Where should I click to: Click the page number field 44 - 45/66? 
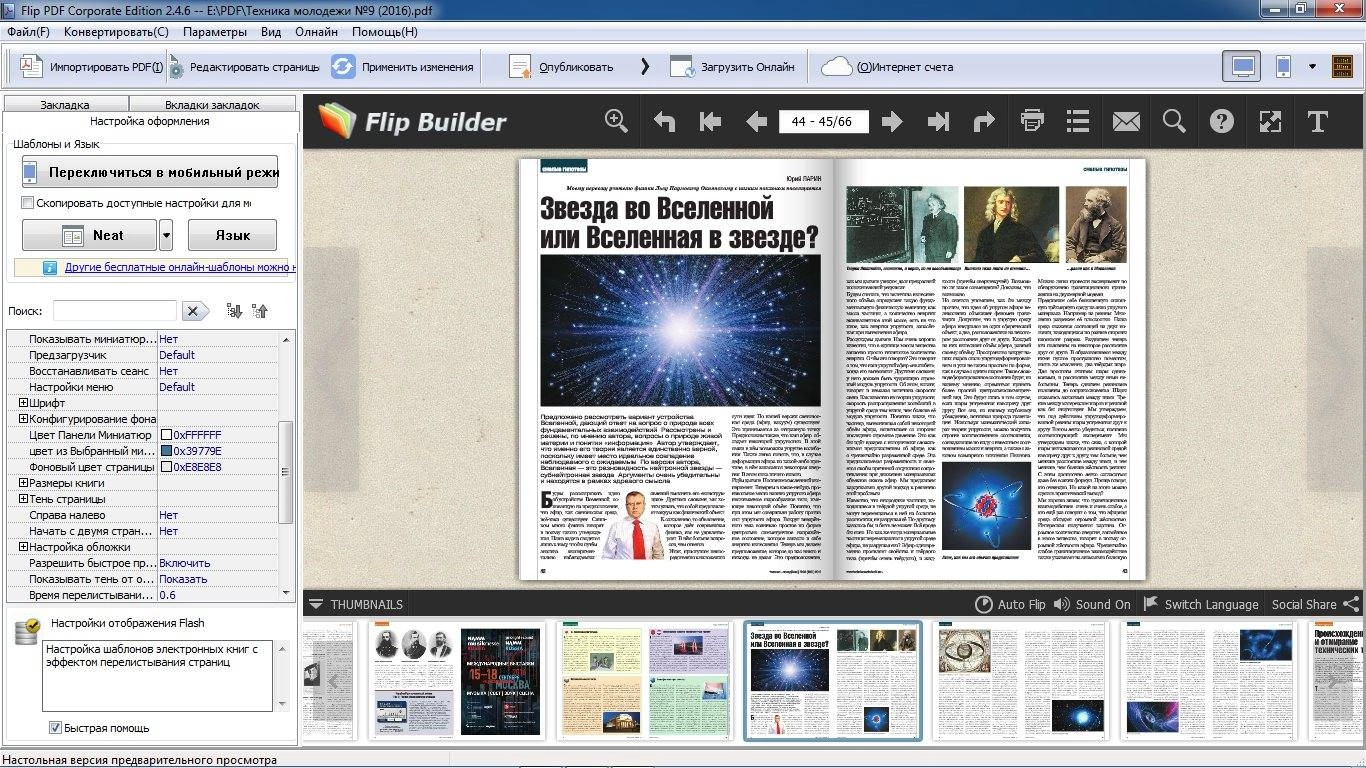coord(823,122)
